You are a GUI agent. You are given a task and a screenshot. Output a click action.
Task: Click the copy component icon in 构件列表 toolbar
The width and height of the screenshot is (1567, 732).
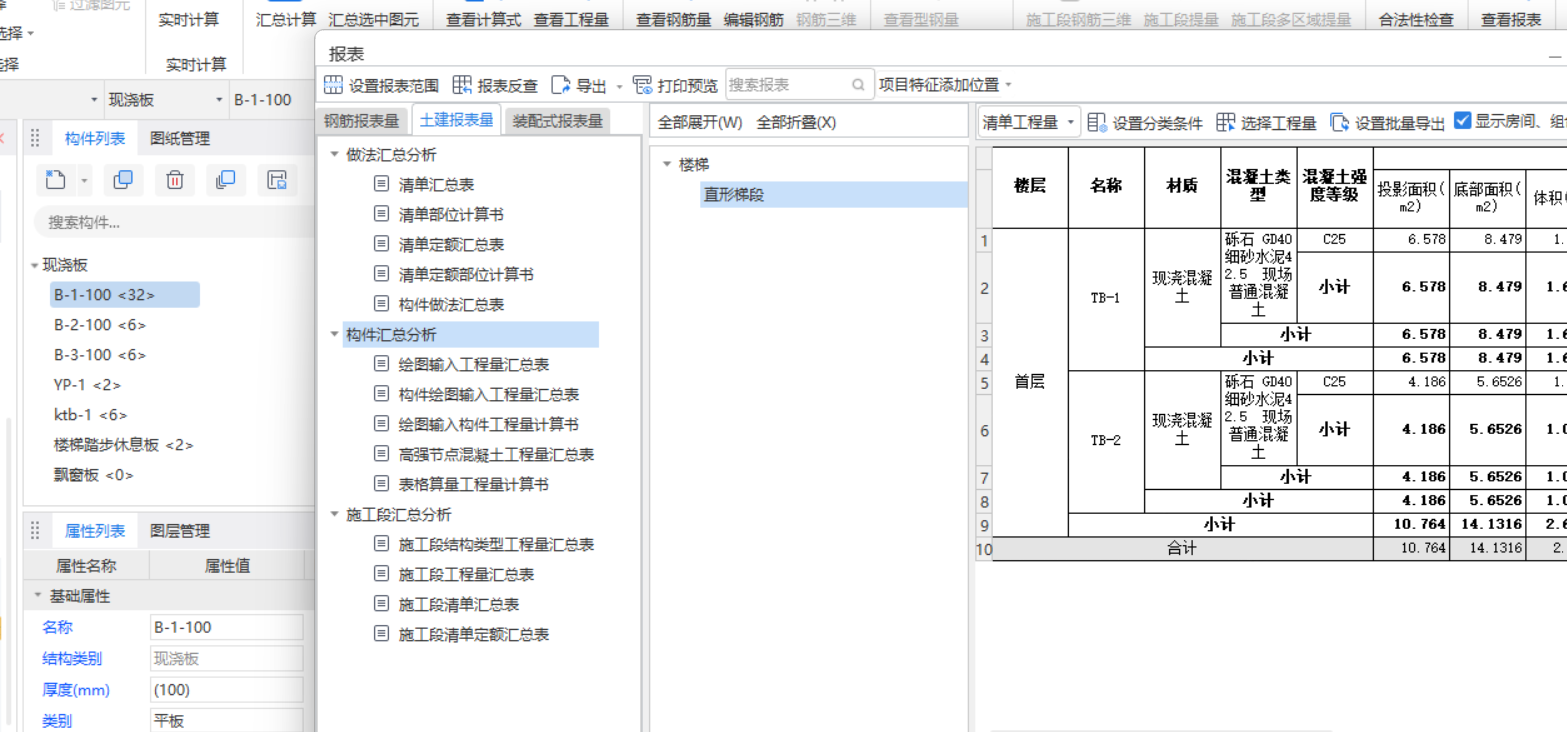click(123, 180)
